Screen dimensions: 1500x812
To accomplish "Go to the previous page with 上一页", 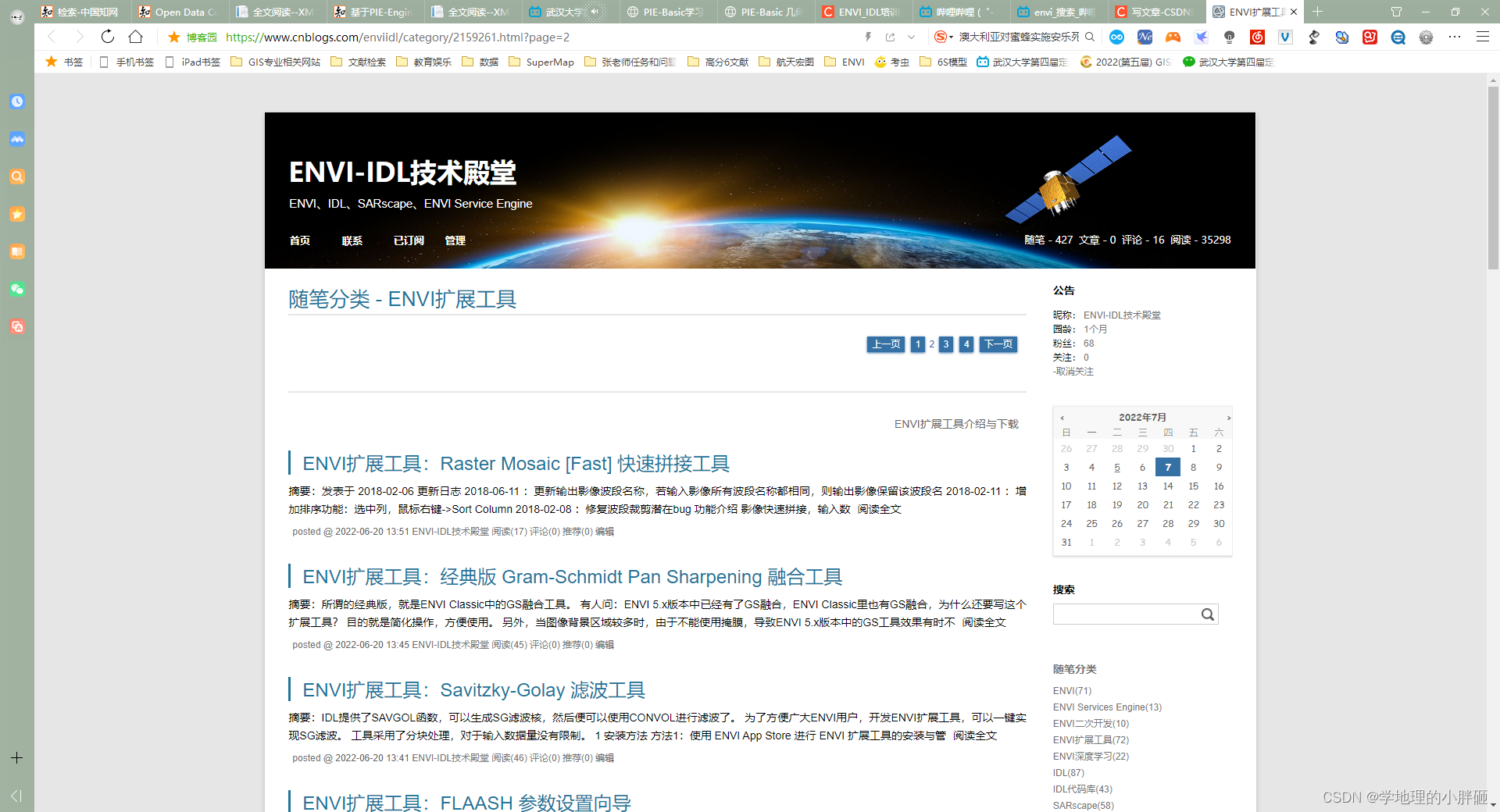I will coord(886,344).
